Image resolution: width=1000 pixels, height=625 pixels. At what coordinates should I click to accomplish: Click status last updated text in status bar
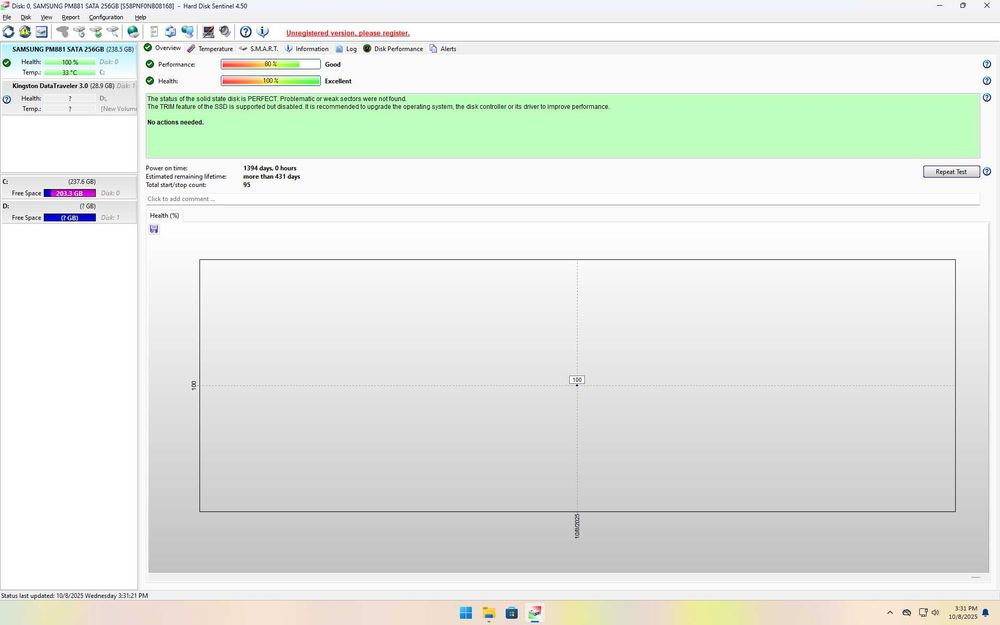tap(74, 596)
